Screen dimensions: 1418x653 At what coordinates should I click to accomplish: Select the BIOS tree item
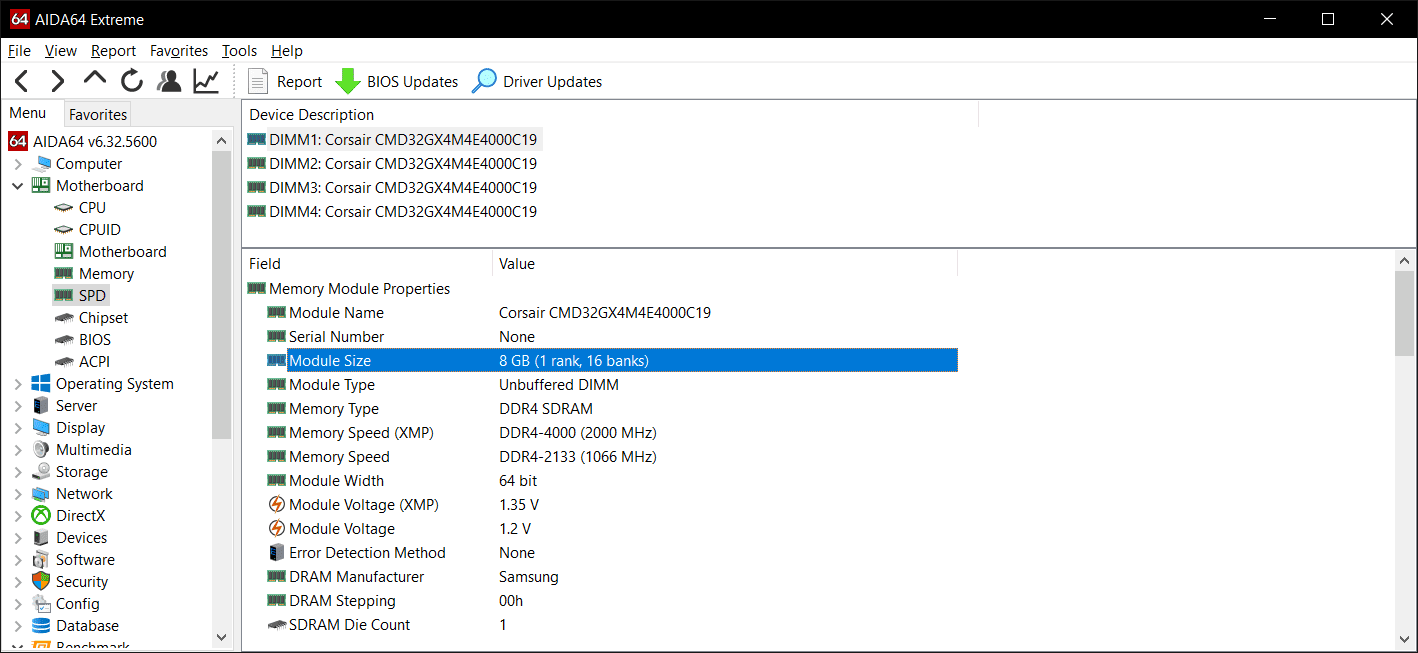coord(95,340)
